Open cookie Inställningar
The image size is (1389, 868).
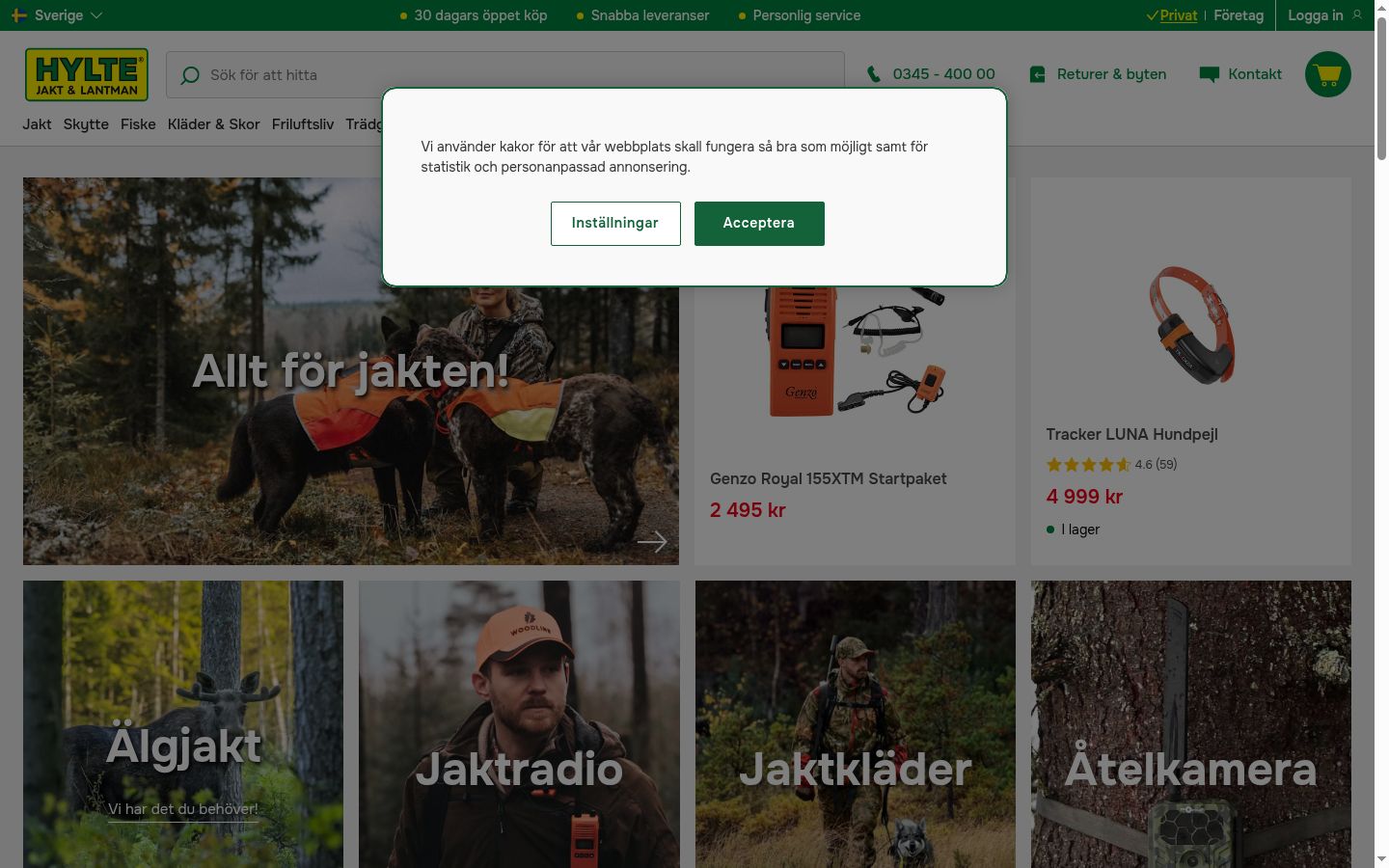coord(615,224)
